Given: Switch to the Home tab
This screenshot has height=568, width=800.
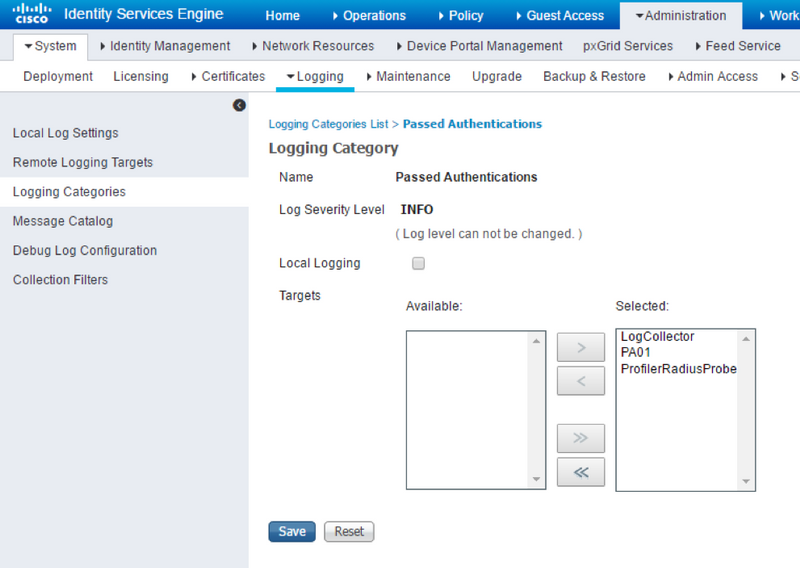Looking at the screenshot, I should (x=283, y=15).
